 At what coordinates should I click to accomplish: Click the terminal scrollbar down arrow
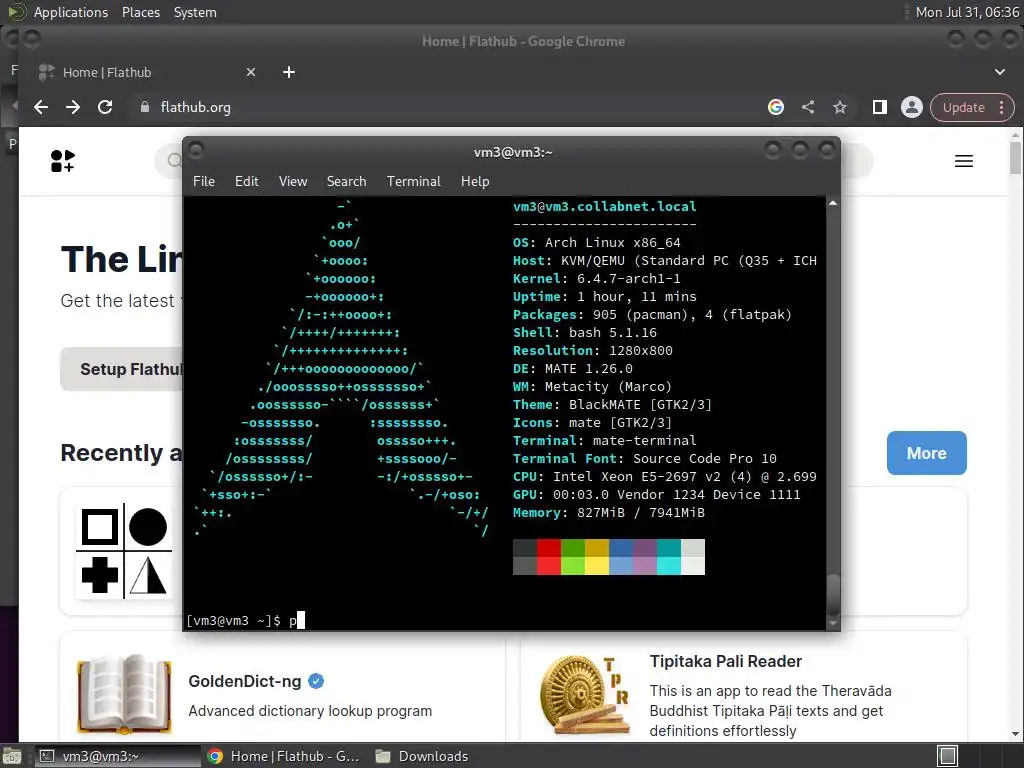coord(833,624)
